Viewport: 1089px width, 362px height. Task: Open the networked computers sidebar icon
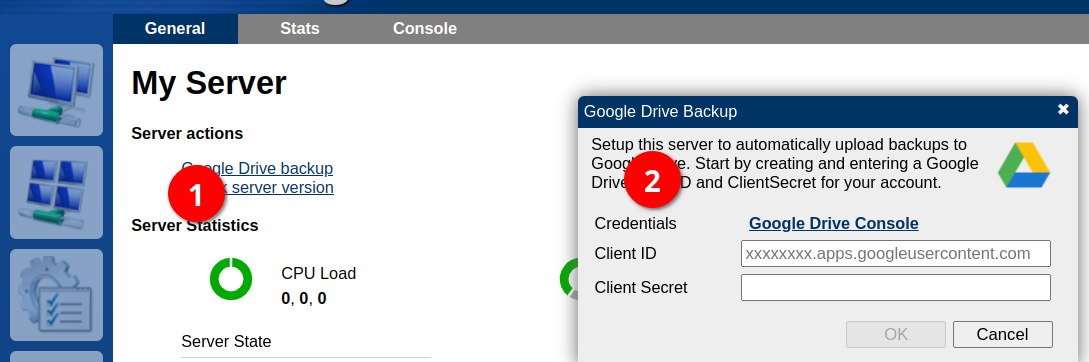56,90
